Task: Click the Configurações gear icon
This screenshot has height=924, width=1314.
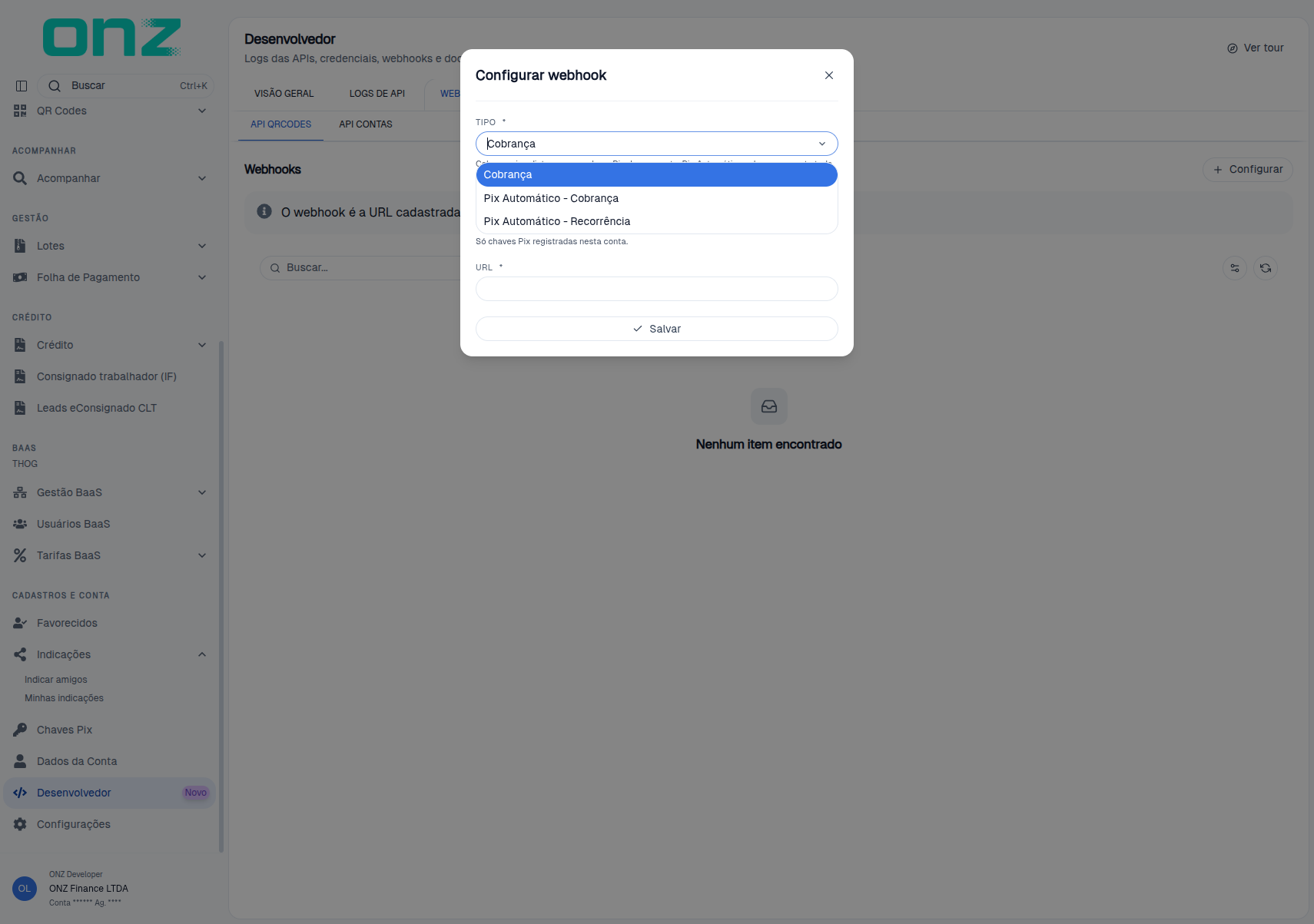Action: (x=20, y=824)
